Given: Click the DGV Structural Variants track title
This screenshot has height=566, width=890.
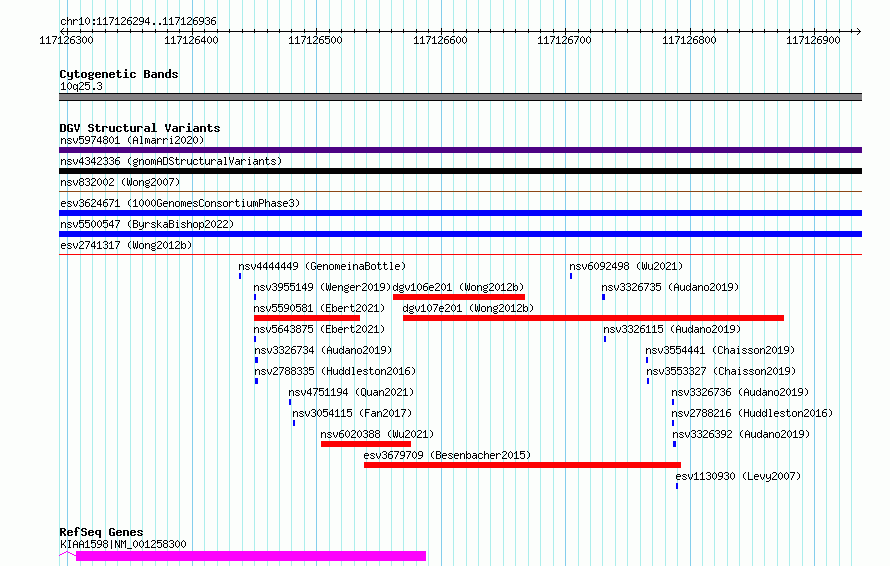Looking at the screenshot, I should 140,128.
